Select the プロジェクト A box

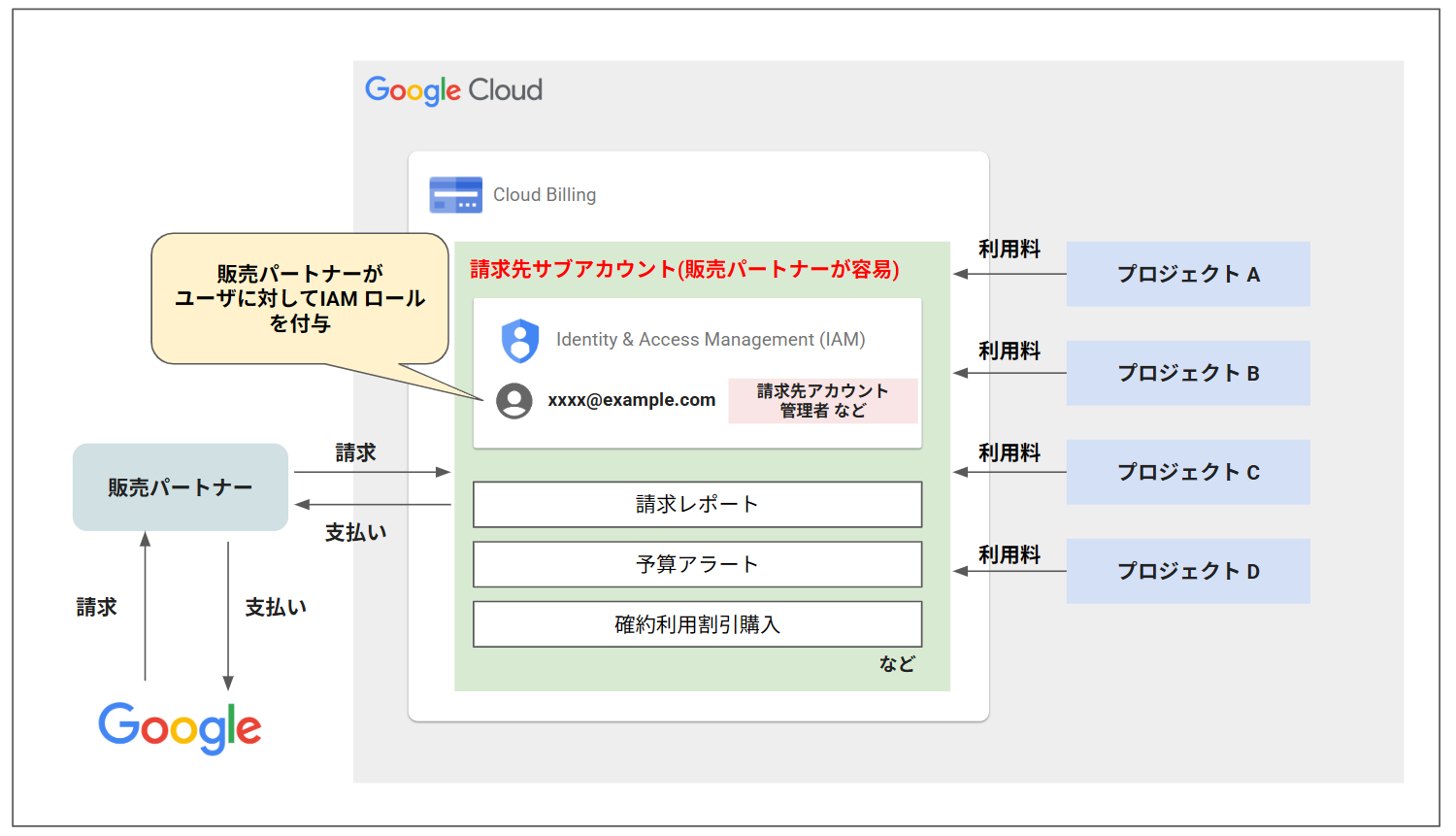1188,274
